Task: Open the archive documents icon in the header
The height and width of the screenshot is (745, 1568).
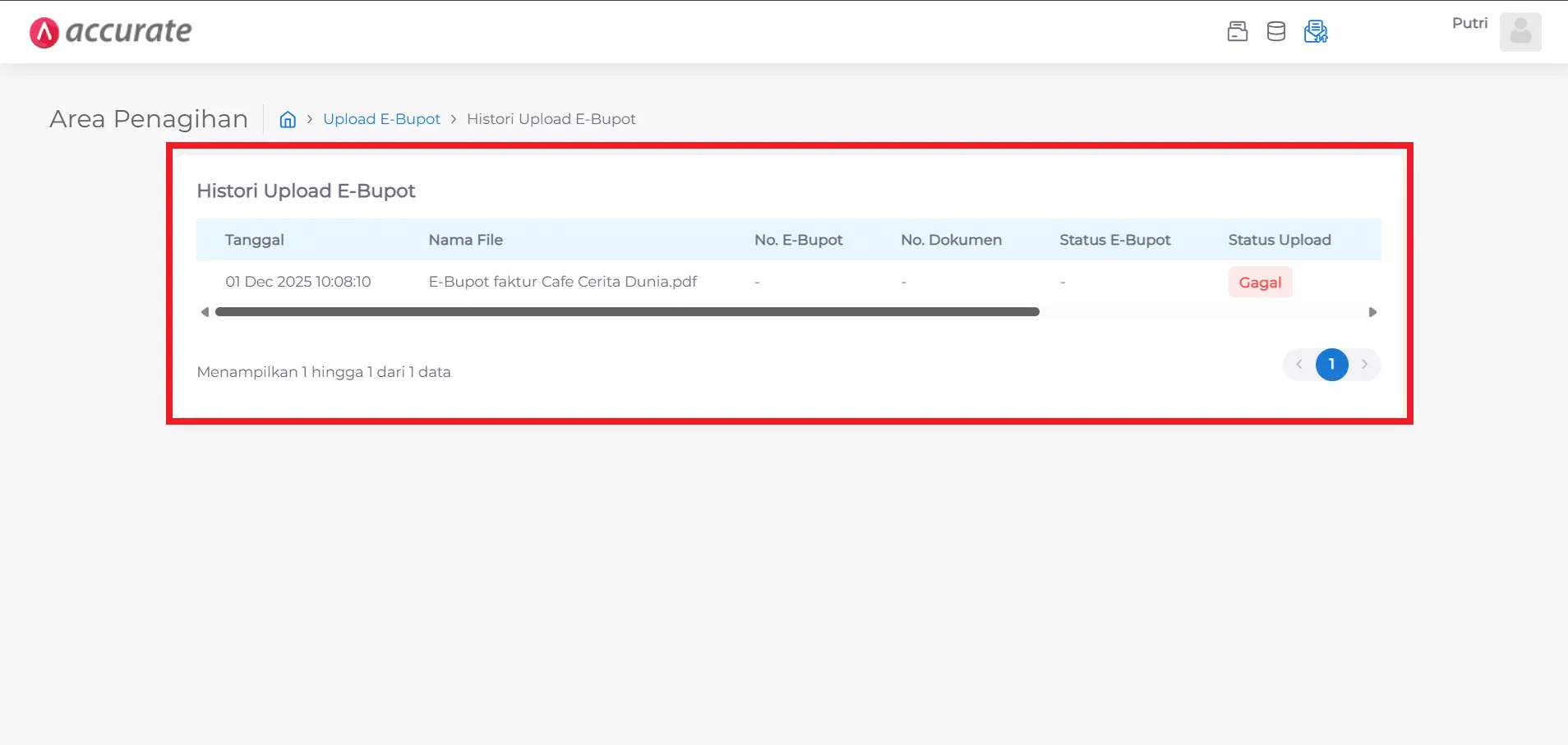Action: 1237,31
